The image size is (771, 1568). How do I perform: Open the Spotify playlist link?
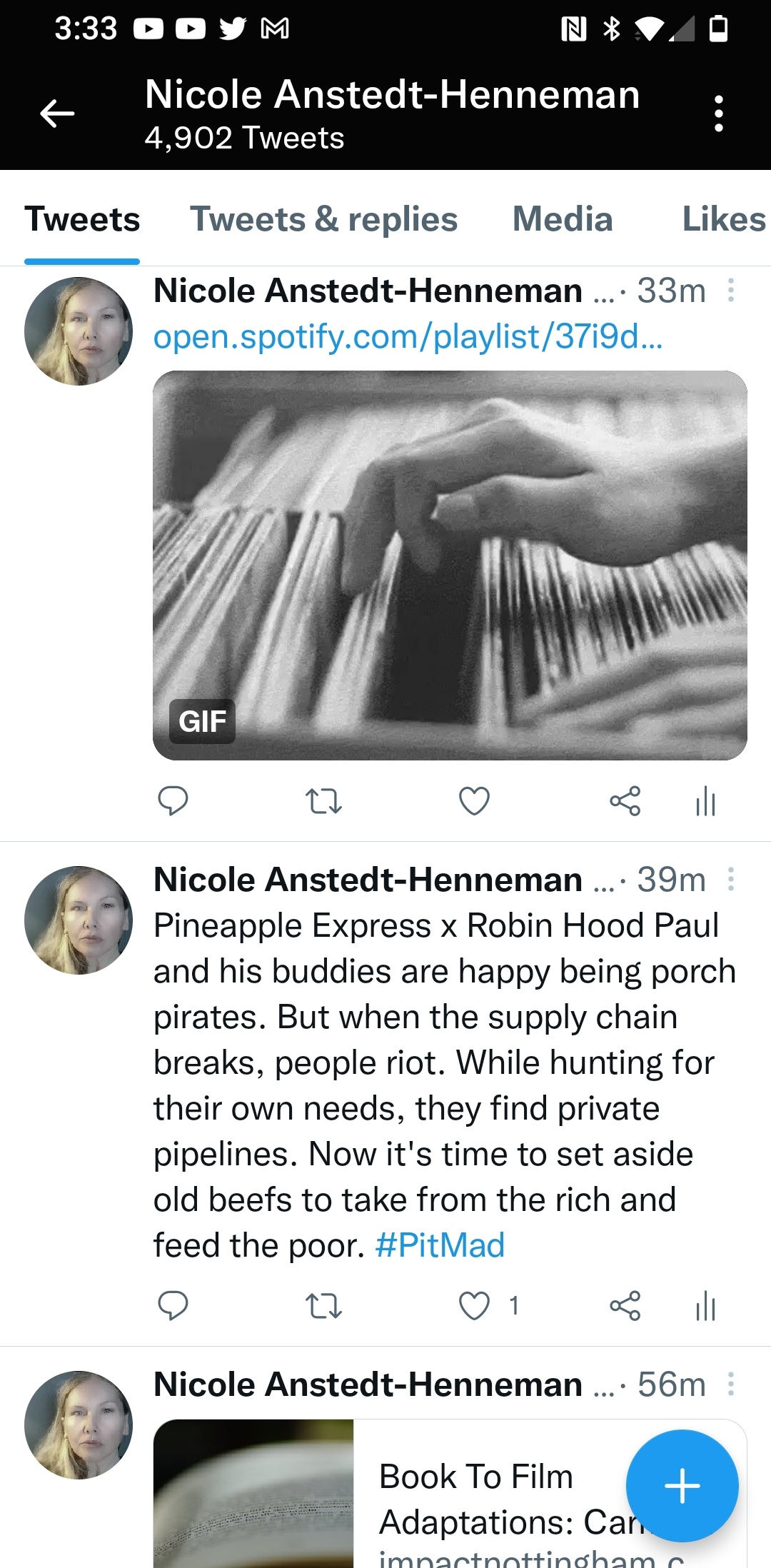(408, 336)
